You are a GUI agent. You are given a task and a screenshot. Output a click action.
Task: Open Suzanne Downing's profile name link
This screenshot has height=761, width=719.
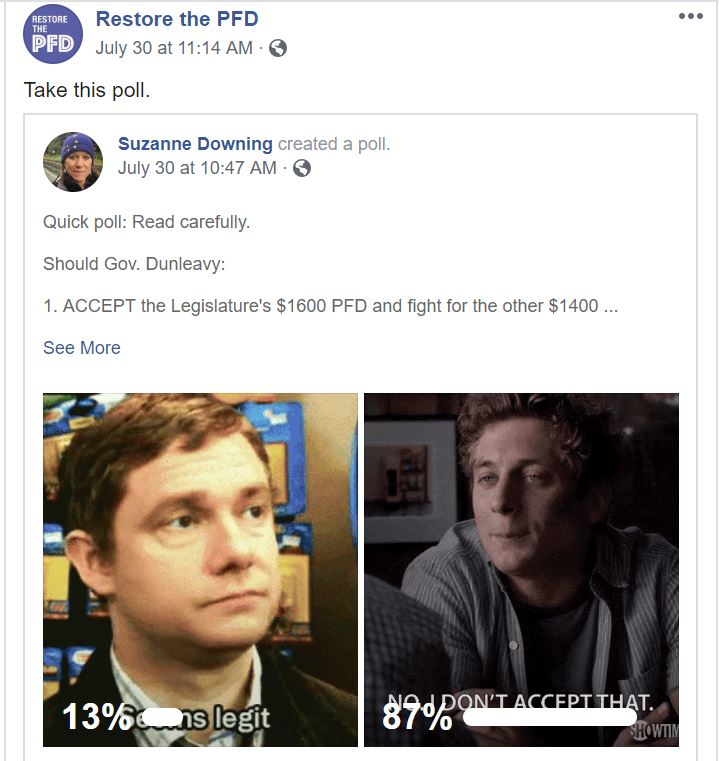[x=195, y=144]
